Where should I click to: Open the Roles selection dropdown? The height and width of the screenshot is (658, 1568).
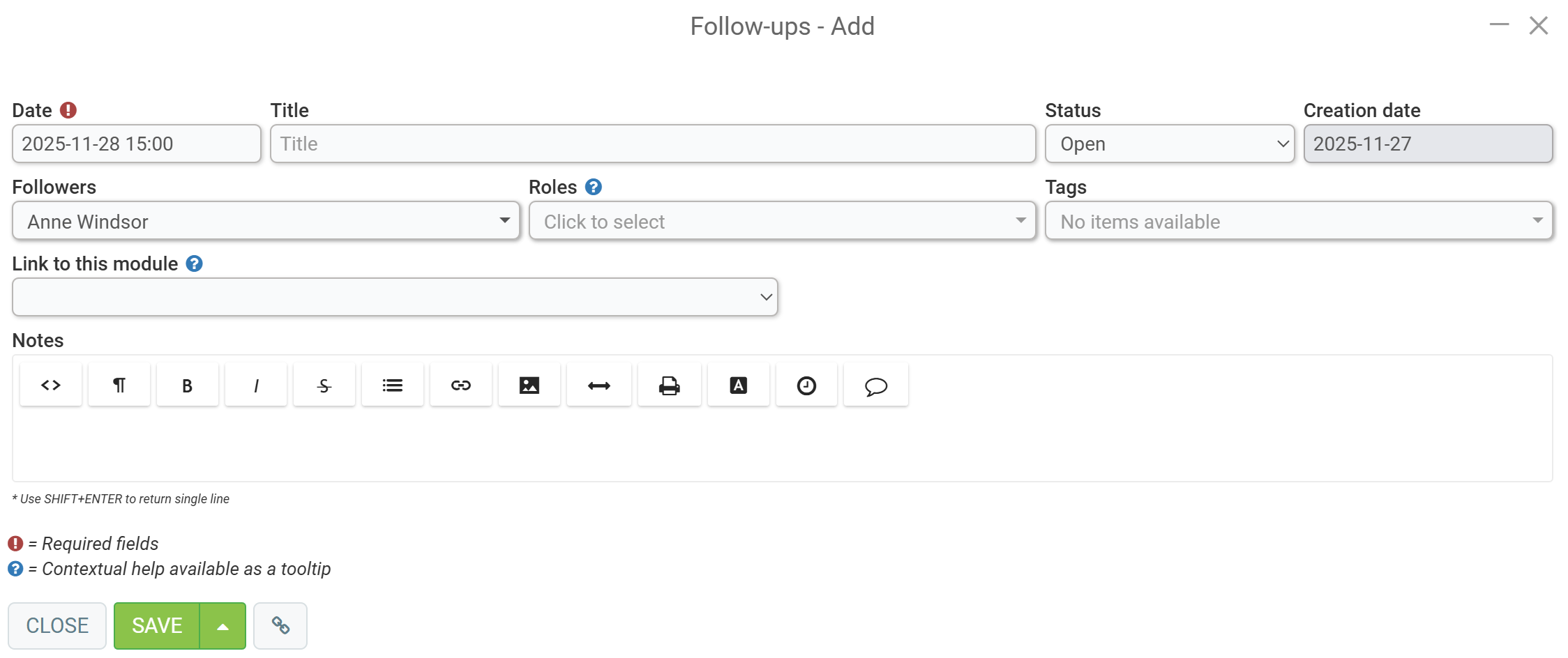click(x=782, y=221)
